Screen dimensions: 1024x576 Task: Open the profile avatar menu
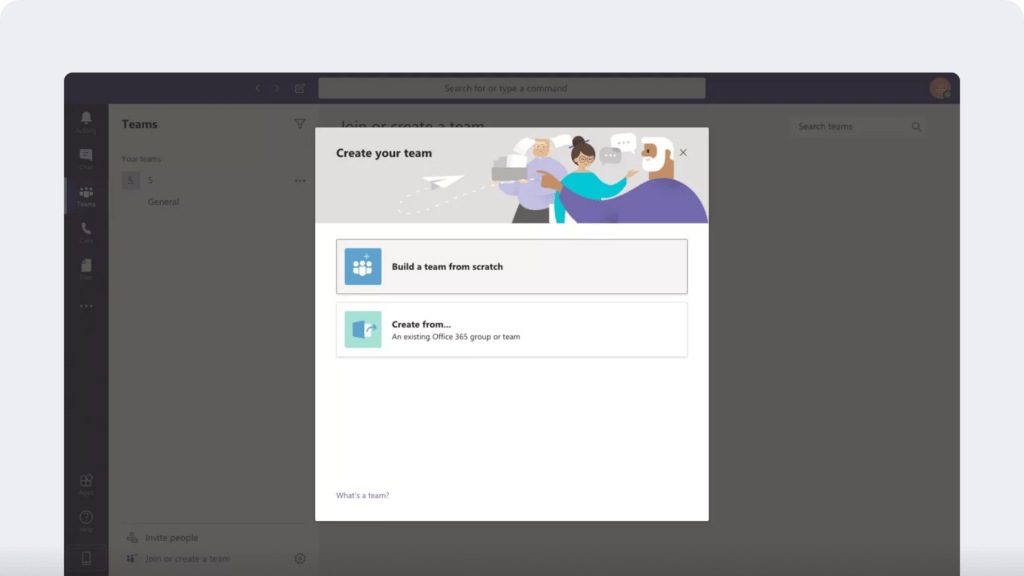pyautogui.click(x=939, y=88)
